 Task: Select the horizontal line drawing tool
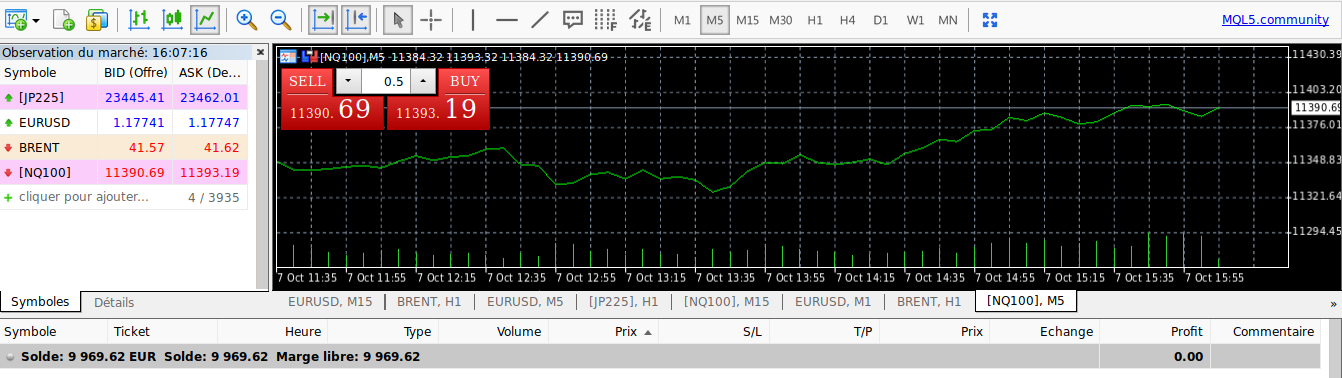coord(507,19)
